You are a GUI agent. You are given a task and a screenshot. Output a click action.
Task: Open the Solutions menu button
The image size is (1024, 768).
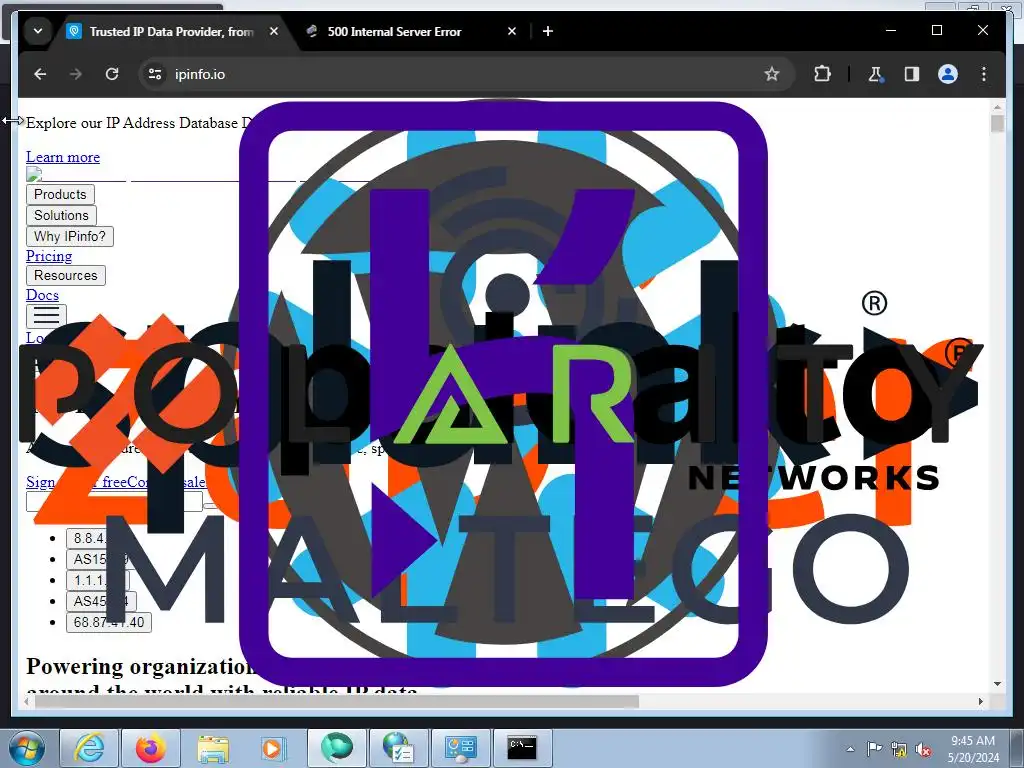(x=61, y=216)
